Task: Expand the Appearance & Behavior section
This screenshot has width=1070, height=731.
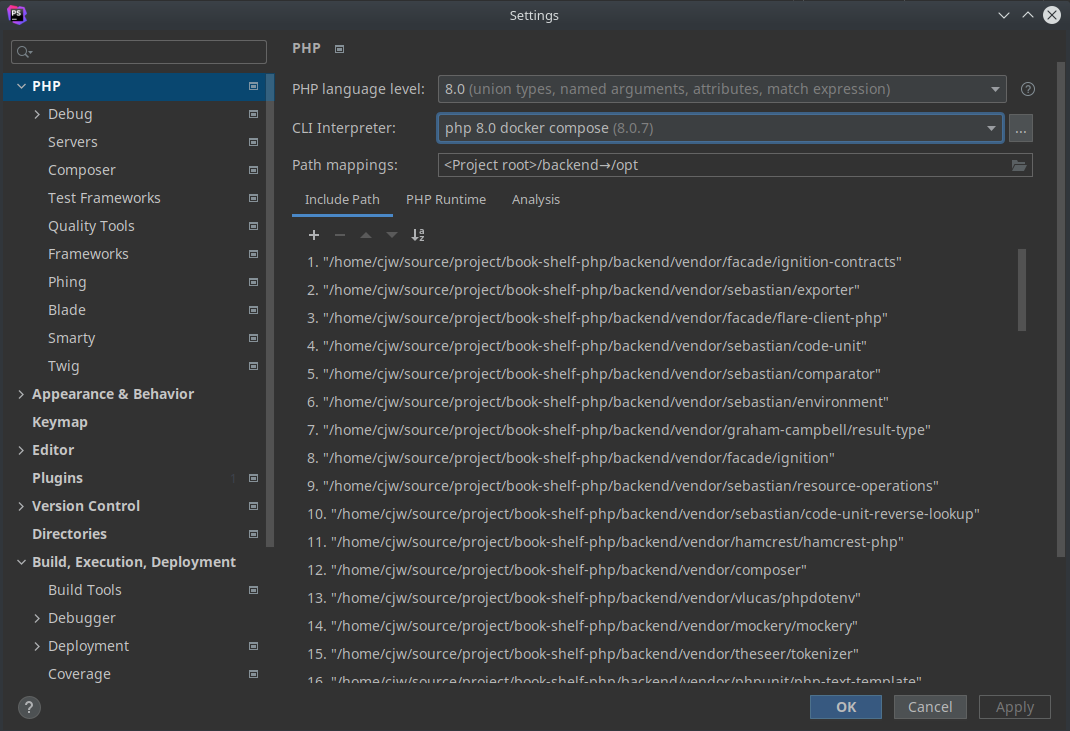Action: 21,394
